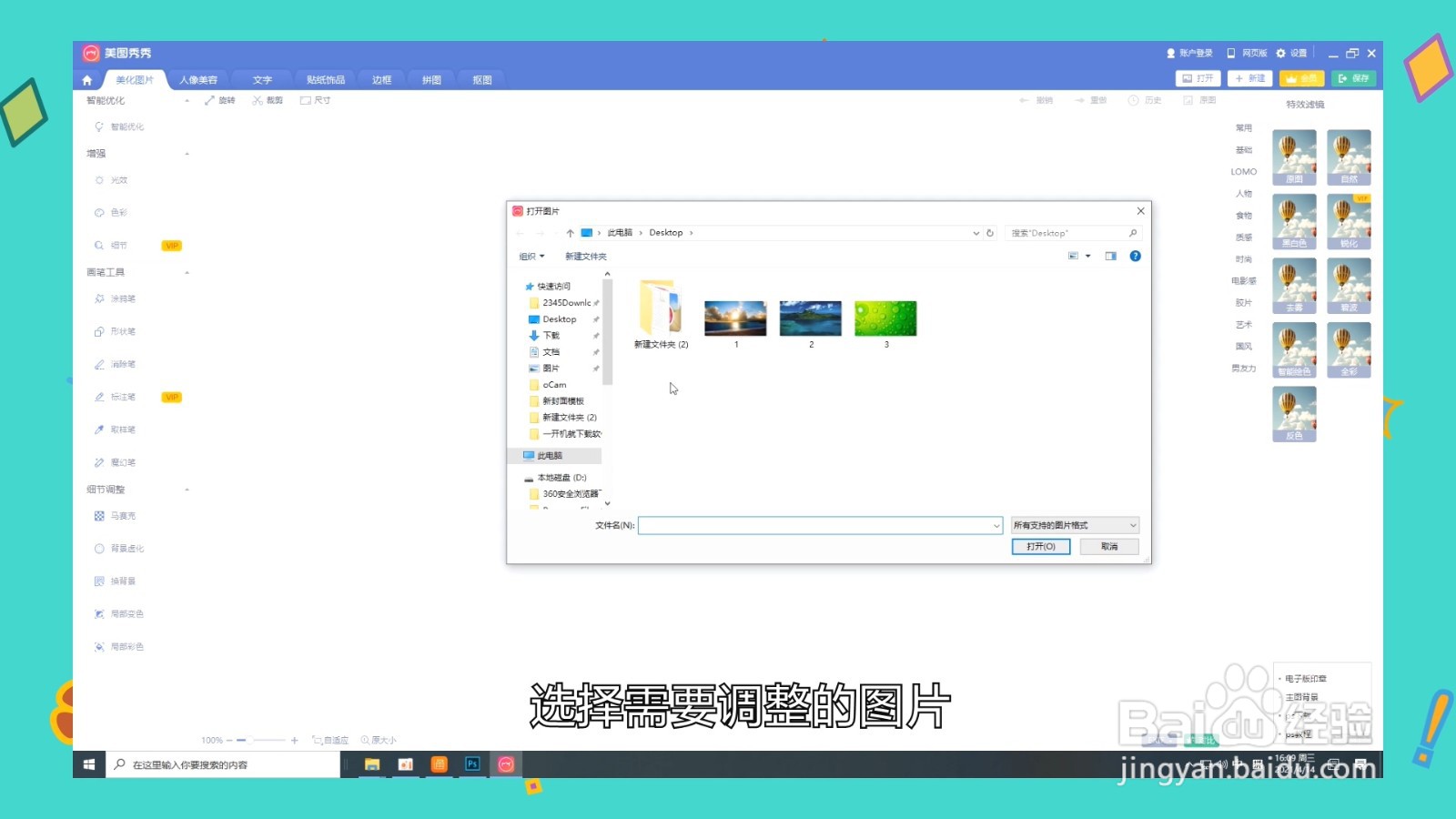Click 智能优化 smart optimize item

tap(119, 126)
